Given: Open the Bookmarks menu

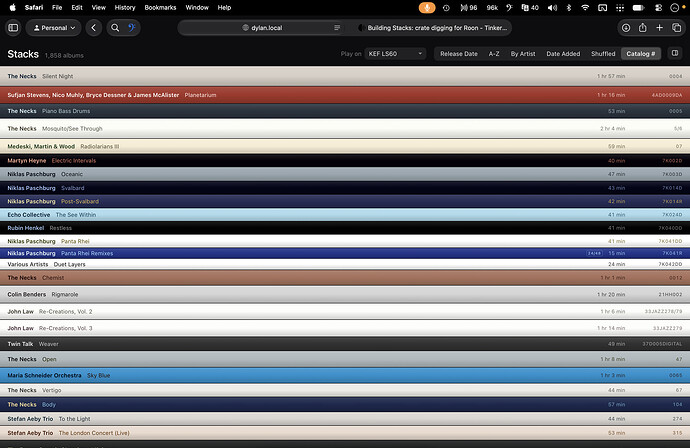Looking at the screenshot, I should (160, 7).
